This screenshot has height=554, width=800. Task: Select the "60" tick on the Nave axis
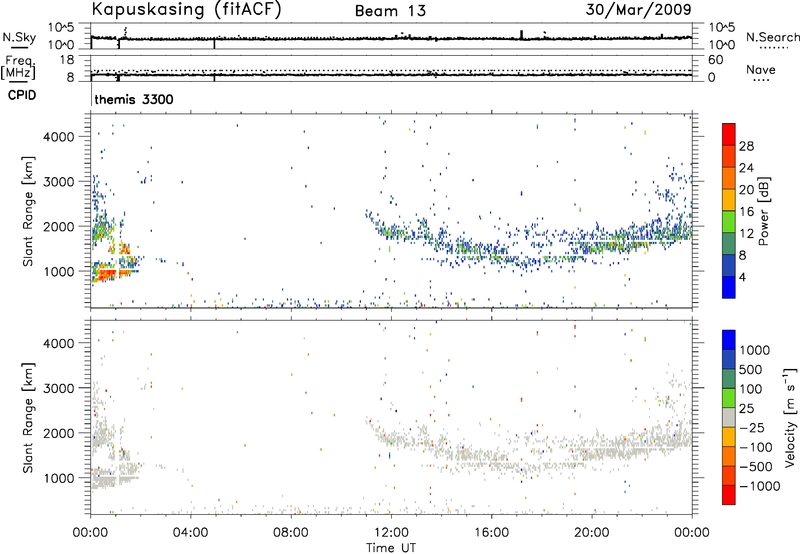(715, 60)
